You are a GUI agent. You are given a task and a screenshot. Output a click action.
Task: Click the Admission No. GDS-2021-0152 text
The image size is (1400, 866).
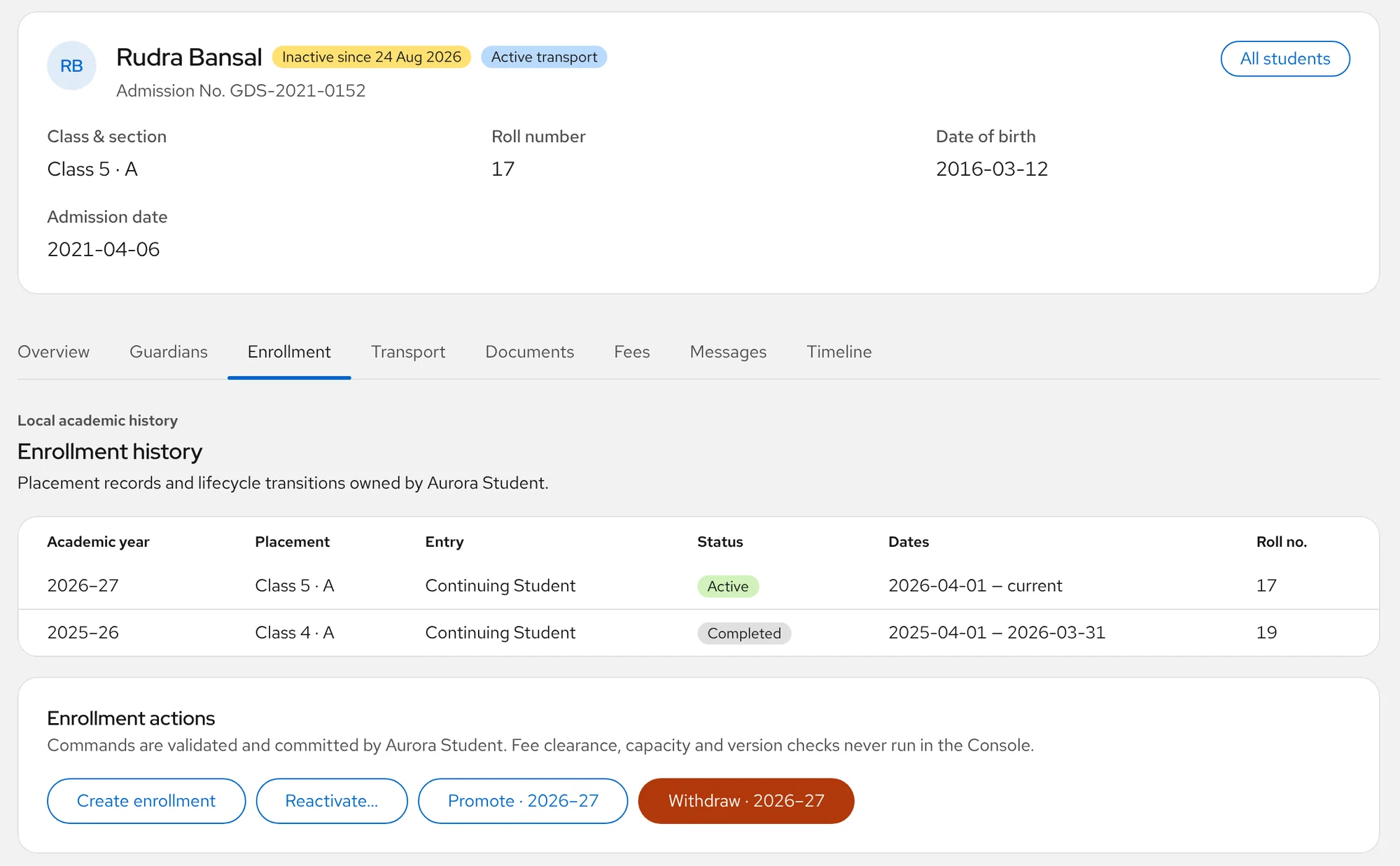coord(241,90)
